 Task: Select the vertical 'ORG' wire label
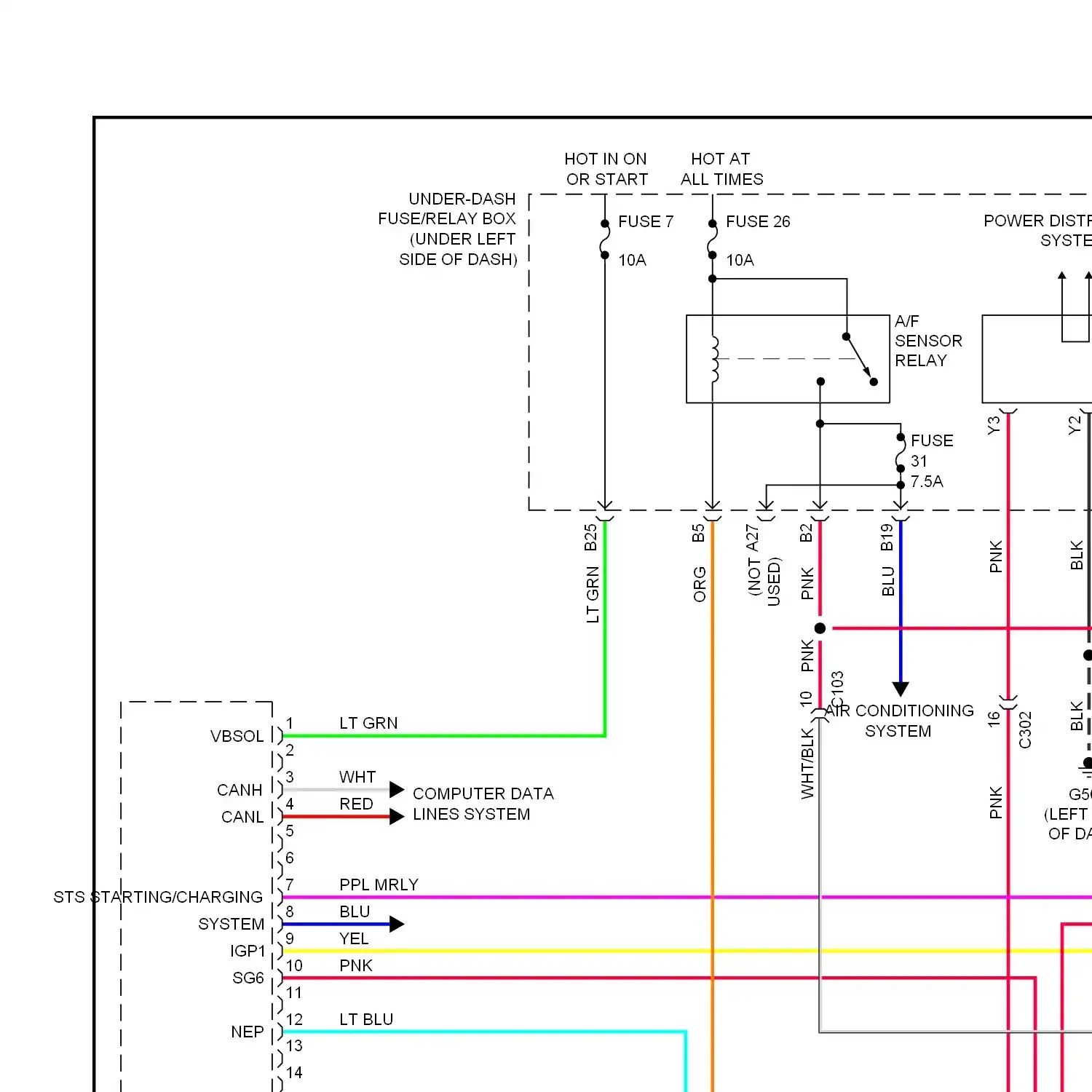tap(700, 585)
